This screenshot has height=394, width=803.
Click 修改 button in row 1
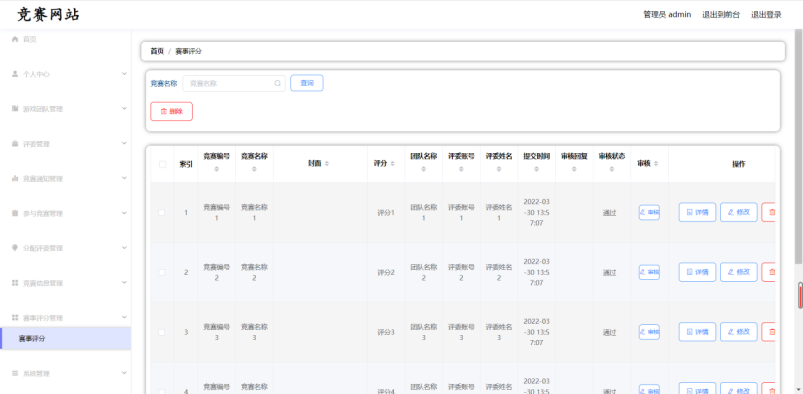click(x=739, y=212)
